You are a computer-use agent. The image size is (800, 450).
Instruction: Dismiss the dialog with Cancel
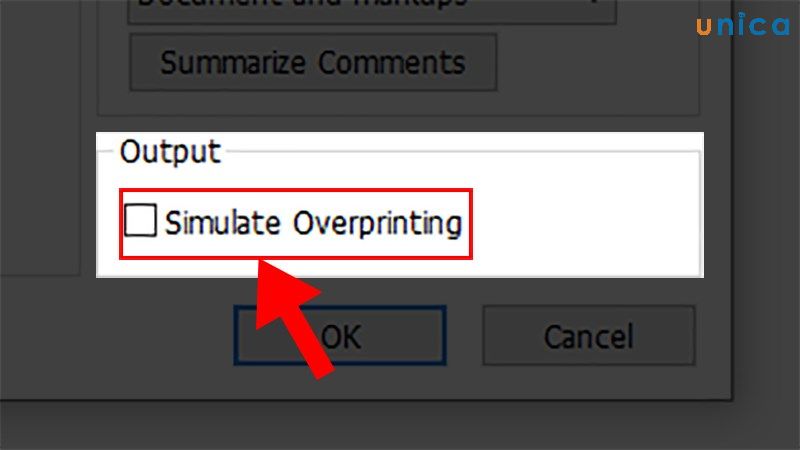pyautogui.click(x=589, y=335)
